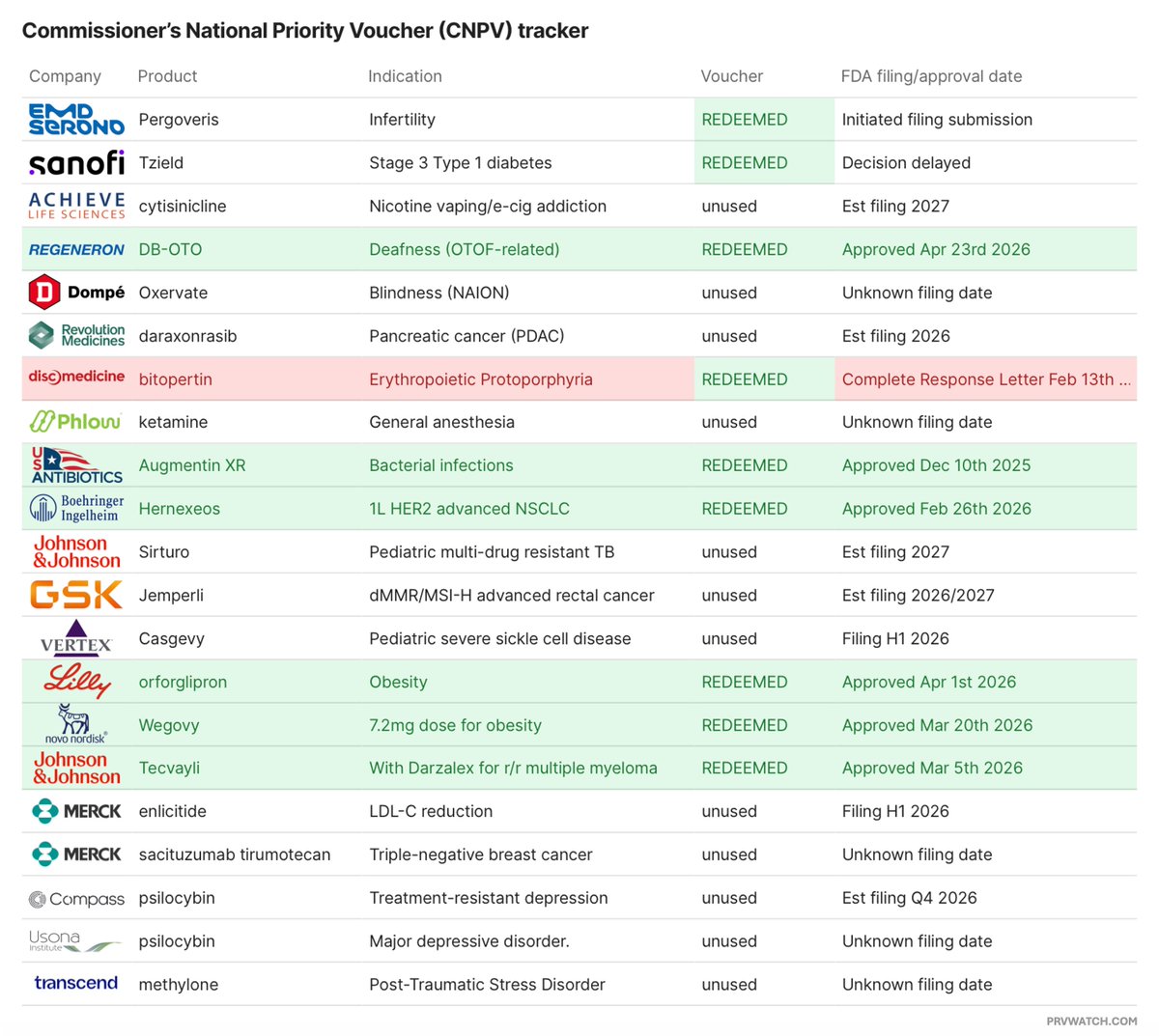
Task: Click the Wegovy product name
Action: tap(169, 725)
